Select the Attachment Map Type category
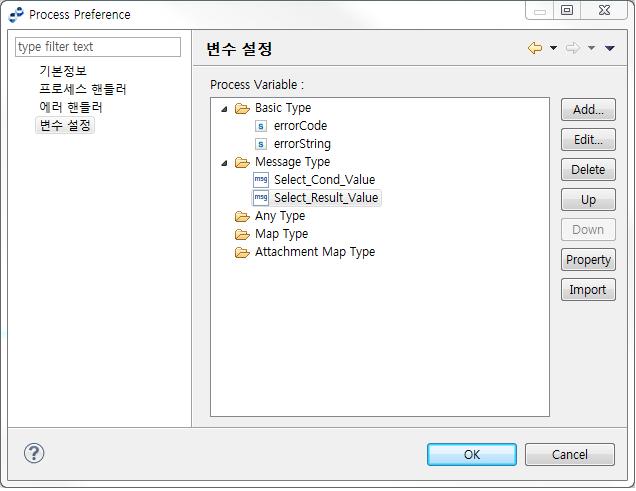Screen dimensions: 636x491 tap(315, 252)
